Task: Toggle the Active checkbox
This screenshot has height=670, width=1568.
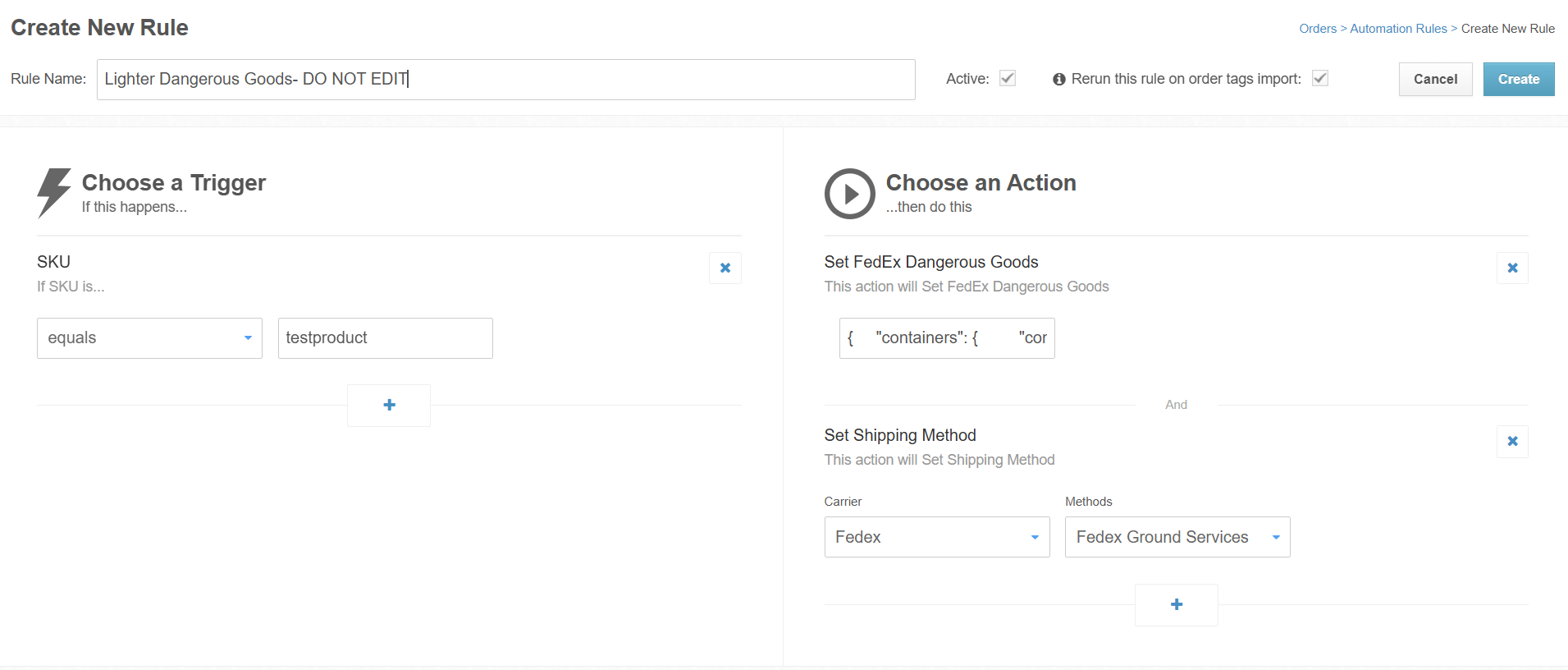Action: tap(1008, 78)
